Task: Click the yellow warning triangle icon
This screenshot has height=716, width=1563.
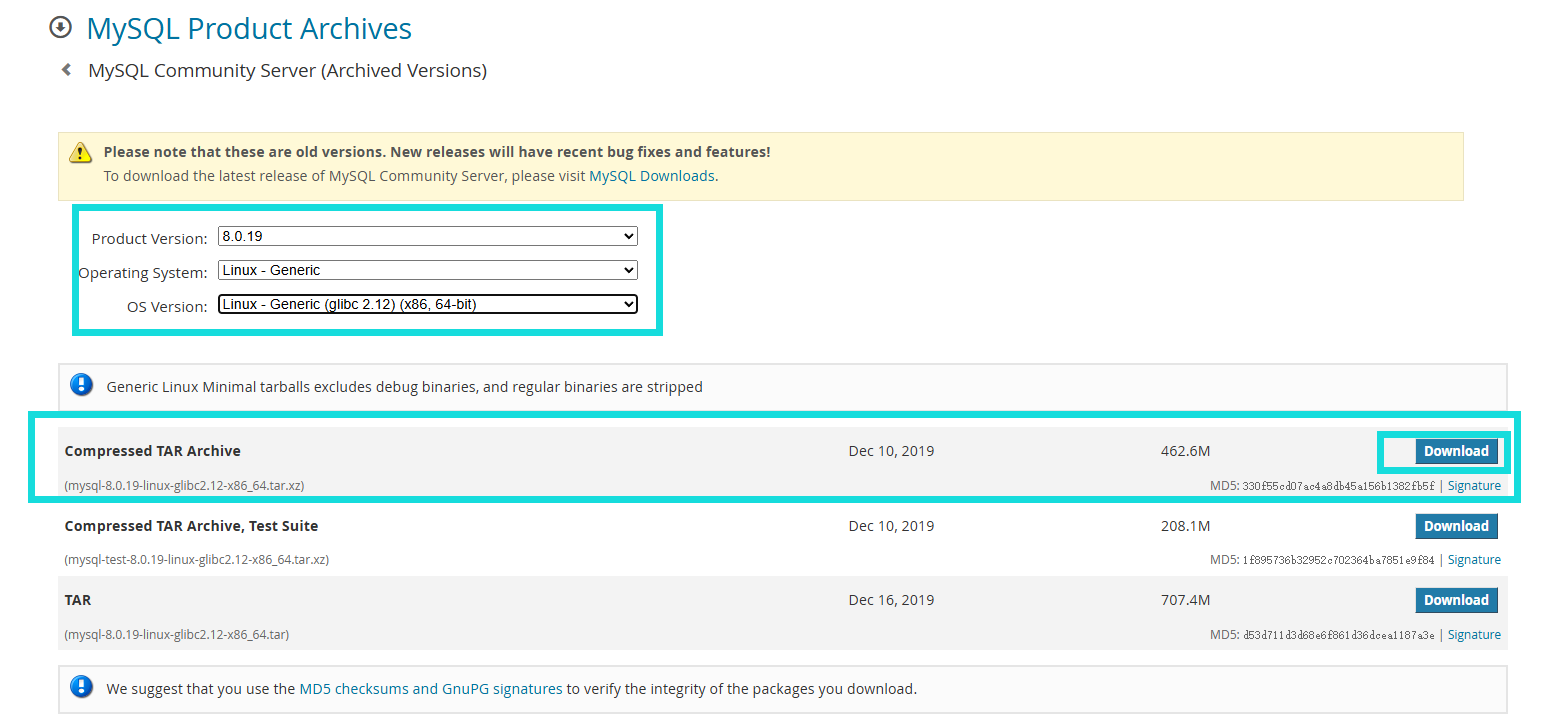Action: pyautogui.click(x=81, y=153)
